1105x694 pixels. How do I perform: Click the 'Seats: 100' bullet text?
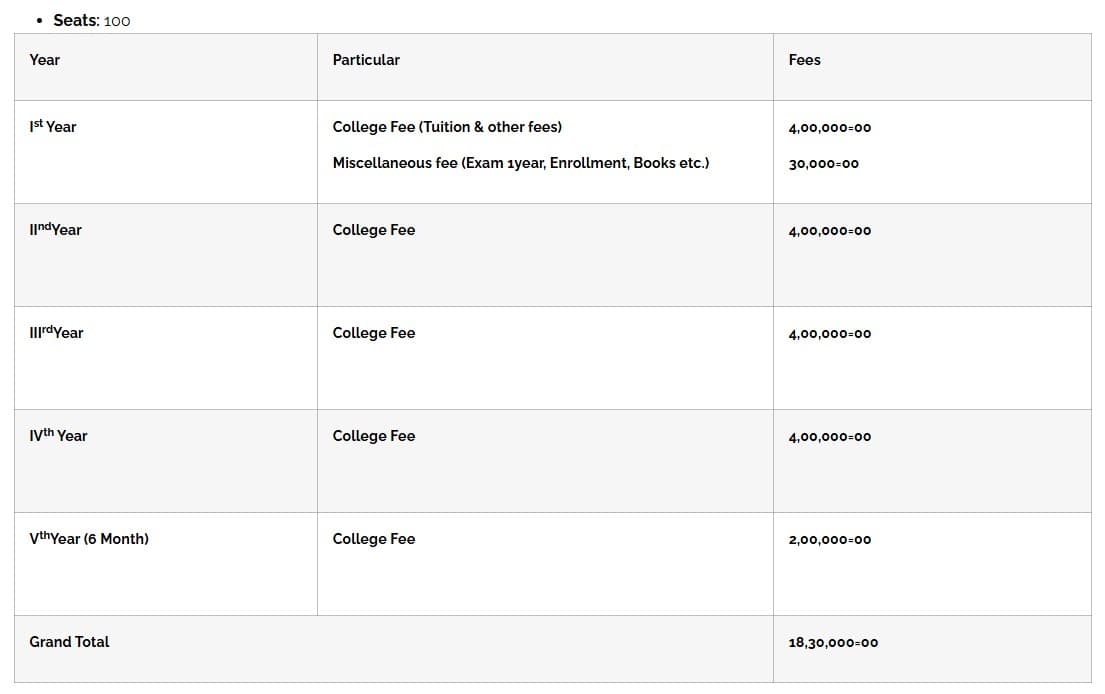[x=91, y=20]
